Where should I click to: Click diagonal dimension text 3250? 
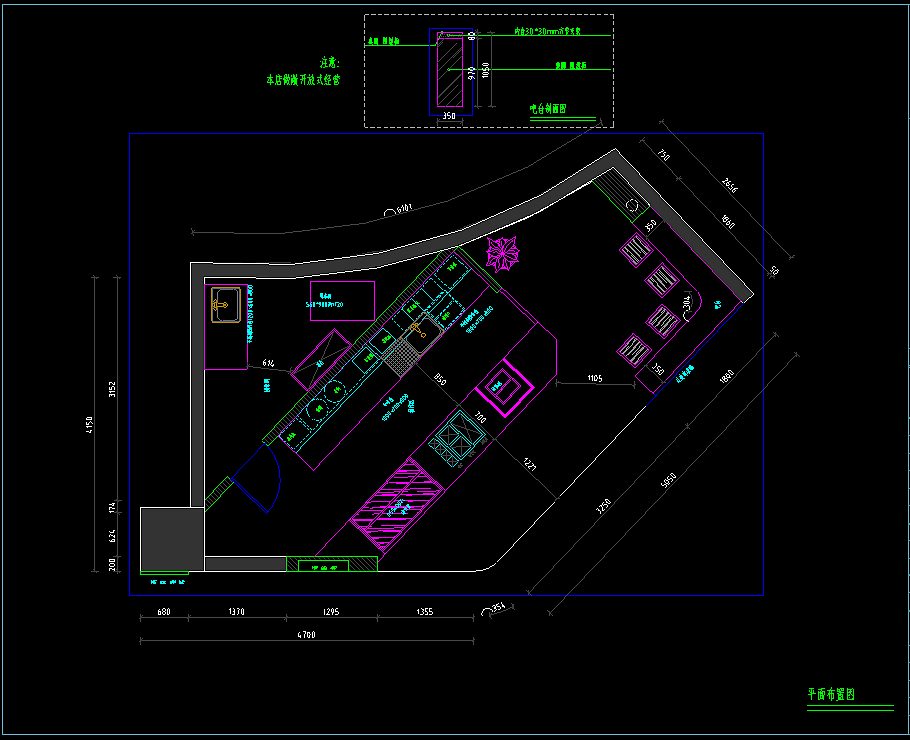click(x=604, y=506)
